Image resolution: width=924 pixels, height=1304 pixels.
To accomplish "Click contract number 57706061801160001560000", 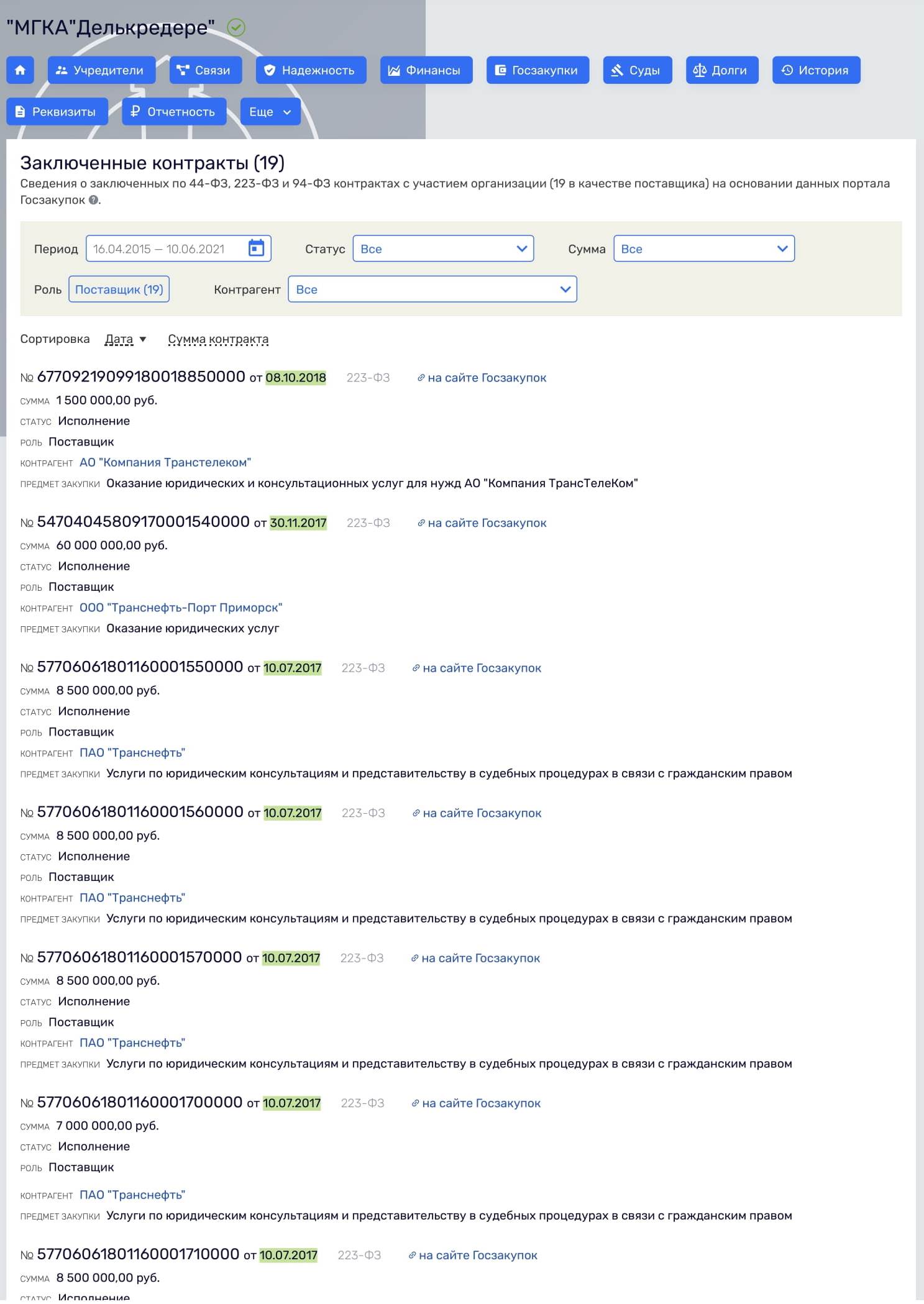I will coord(140,812).
